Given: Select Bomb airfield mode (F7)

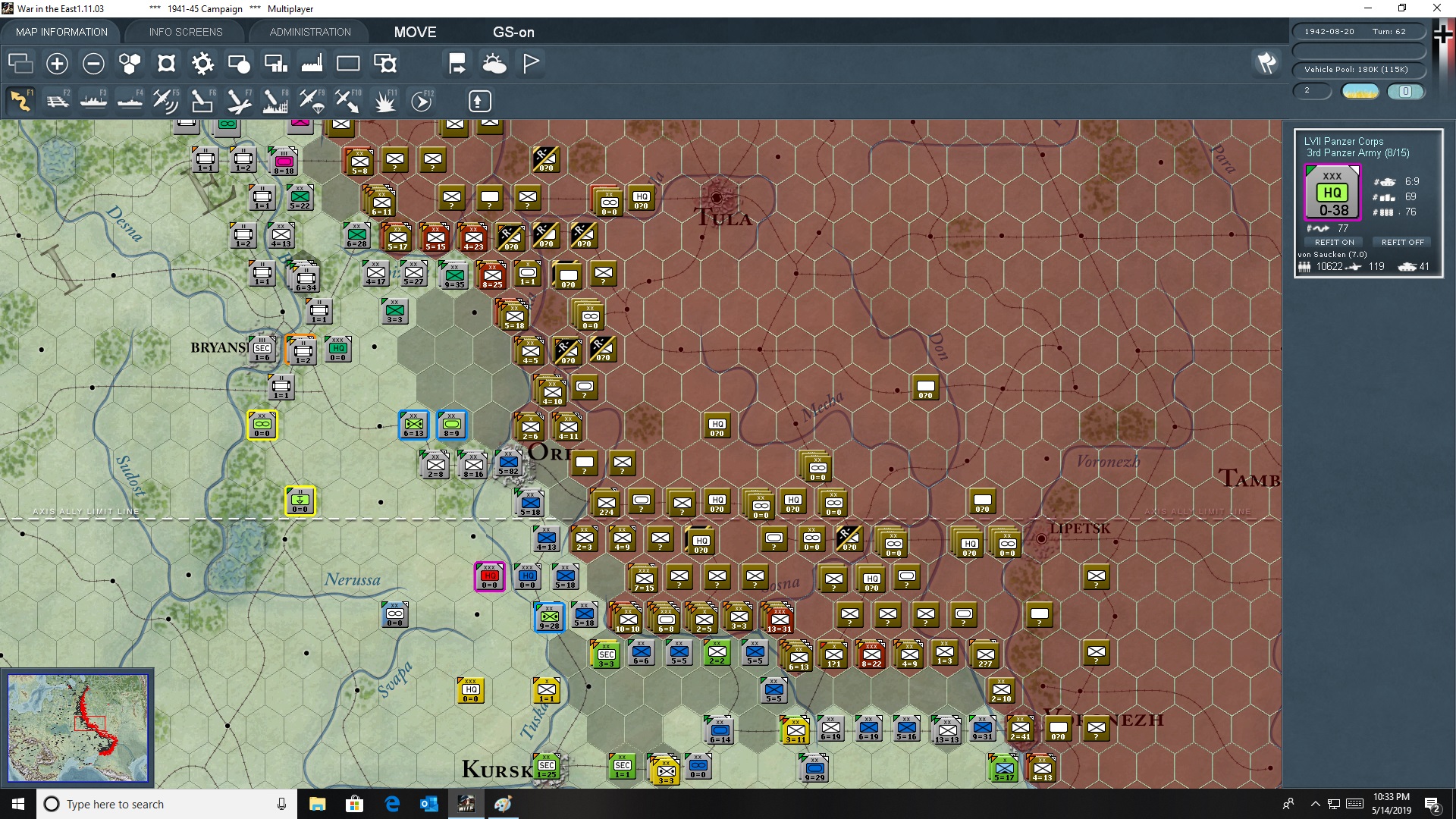Looking at the screenshot, I should pos(239,101).
